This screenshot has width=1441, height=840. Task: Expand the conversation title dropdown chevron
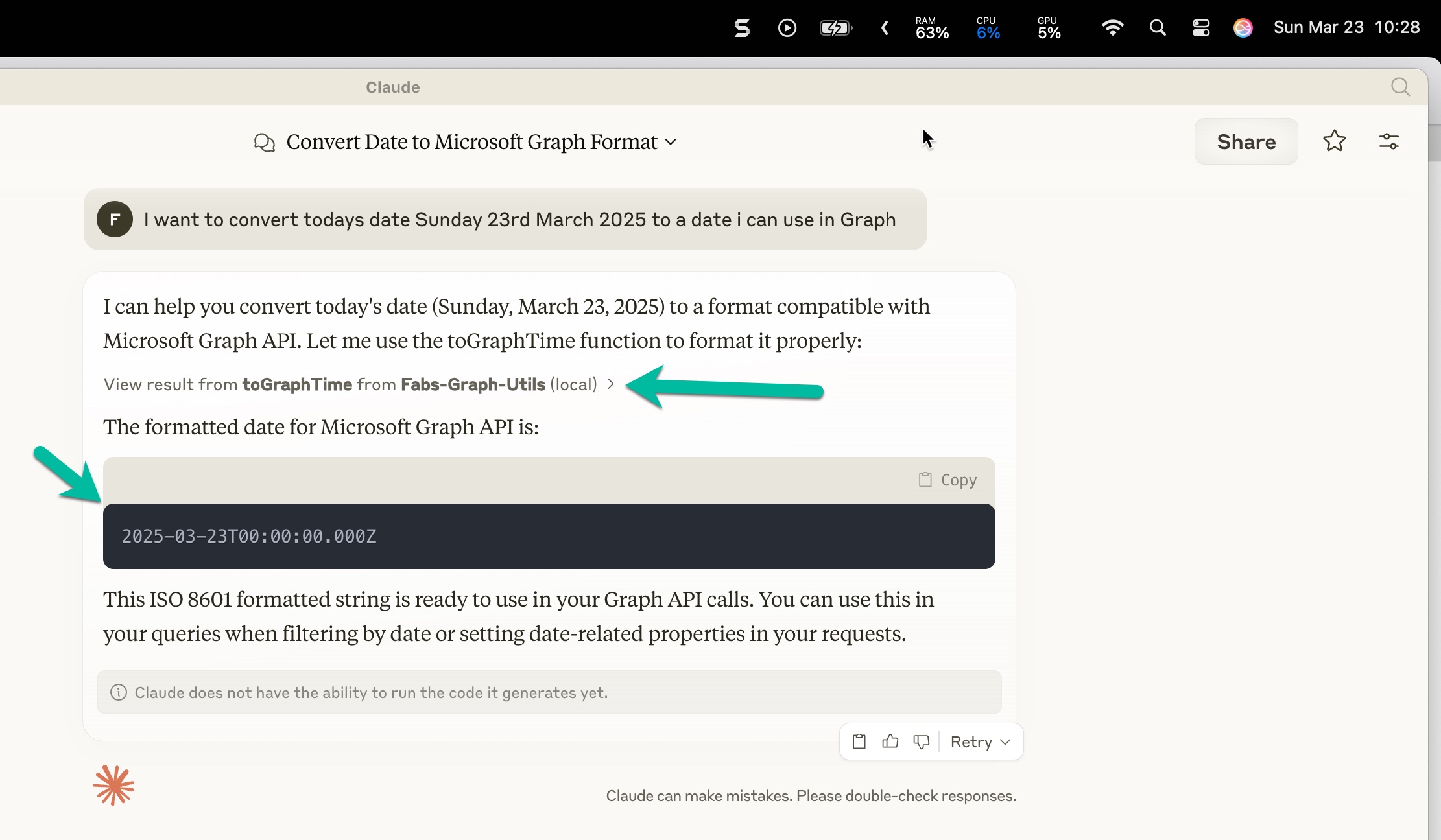(x=671, y=142)
